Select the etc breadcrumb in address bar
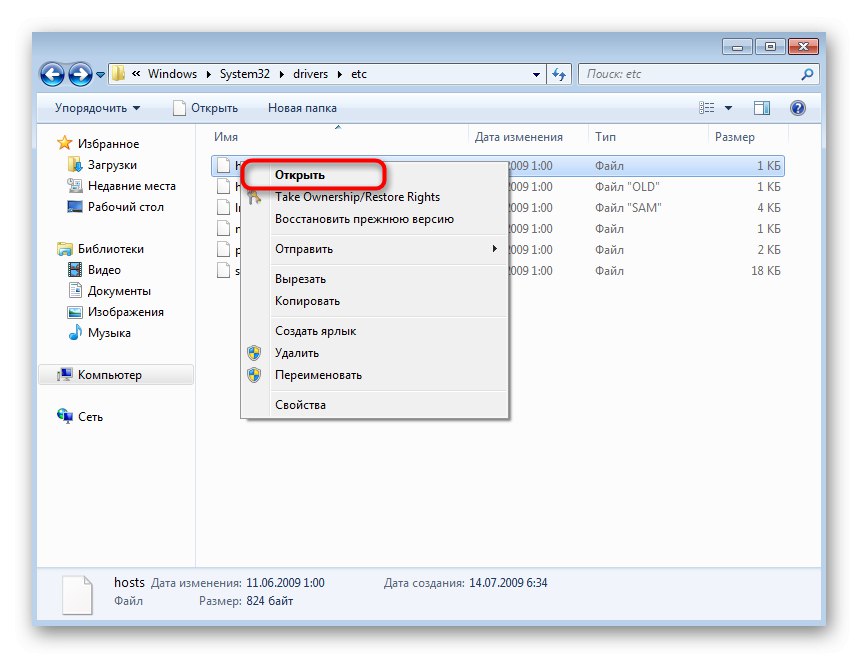 click(x=359, y=74)
